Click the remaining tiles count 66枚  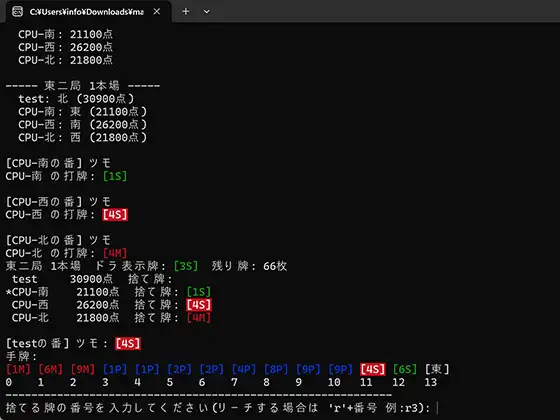point(275,266)
